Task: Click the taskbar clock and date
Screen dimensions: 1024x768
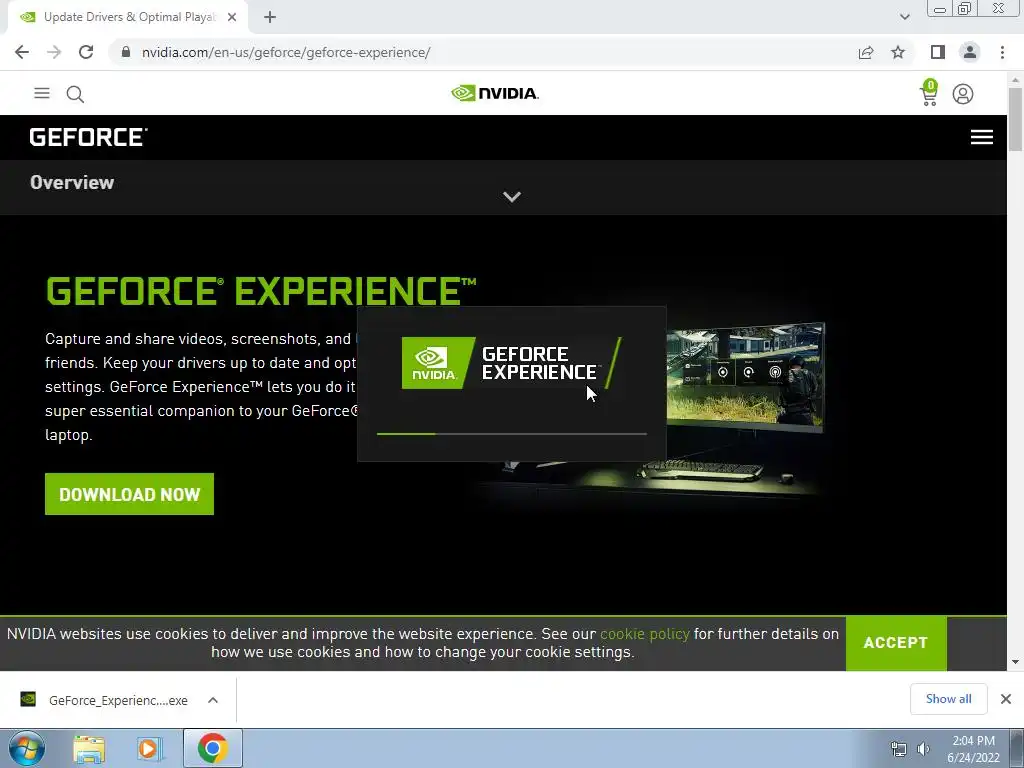Action: point(973,749)
